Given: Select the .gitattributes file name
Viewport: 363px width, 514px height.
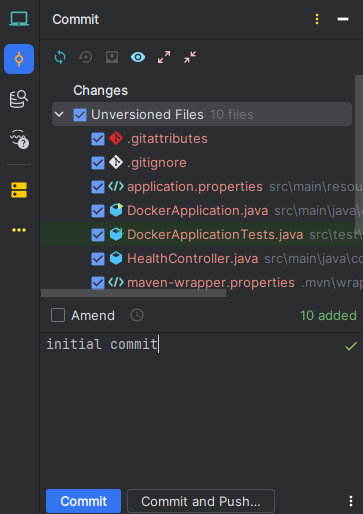Looking at the screenshot, I should 167,139.
